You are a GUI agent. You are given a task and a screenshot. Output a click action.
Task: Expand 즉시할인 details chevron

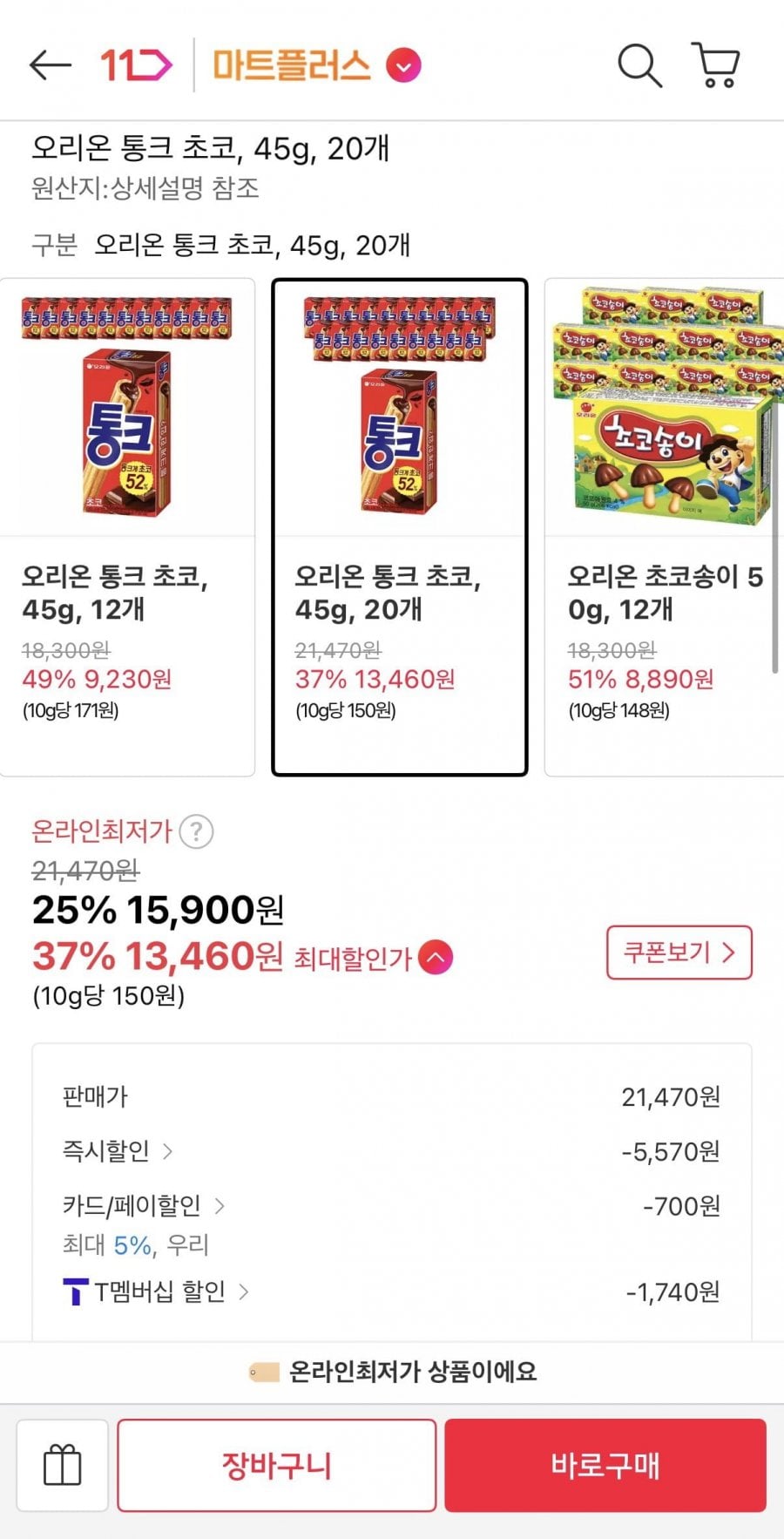pyautogui.click(x=168, y=1151)
